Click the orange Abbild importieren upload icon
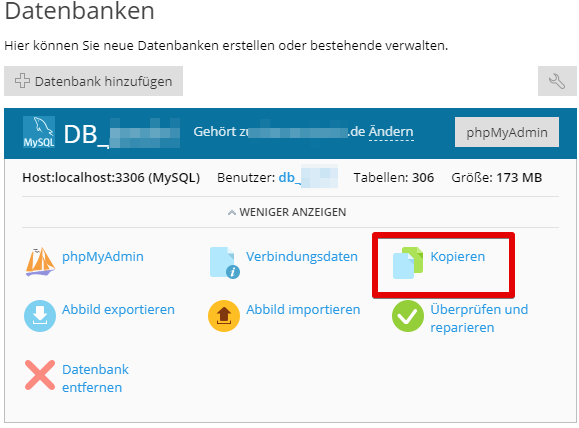 point(224,316)
